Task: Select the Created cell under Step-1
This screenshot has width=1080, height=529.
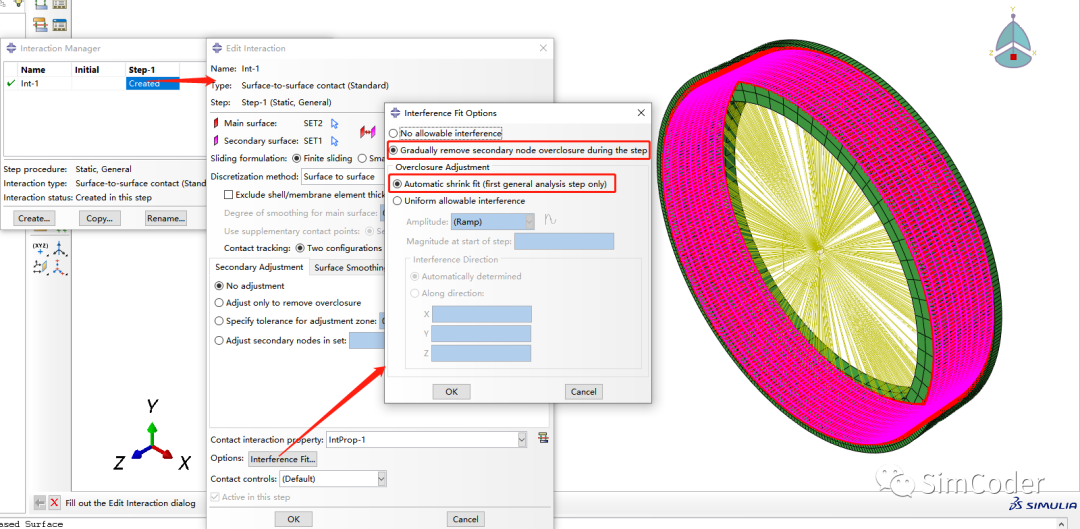Action: [x=152, y=83]
